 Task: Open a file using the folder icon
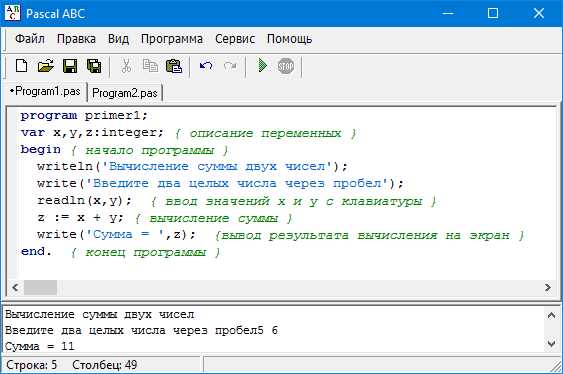tap(46, 66)
